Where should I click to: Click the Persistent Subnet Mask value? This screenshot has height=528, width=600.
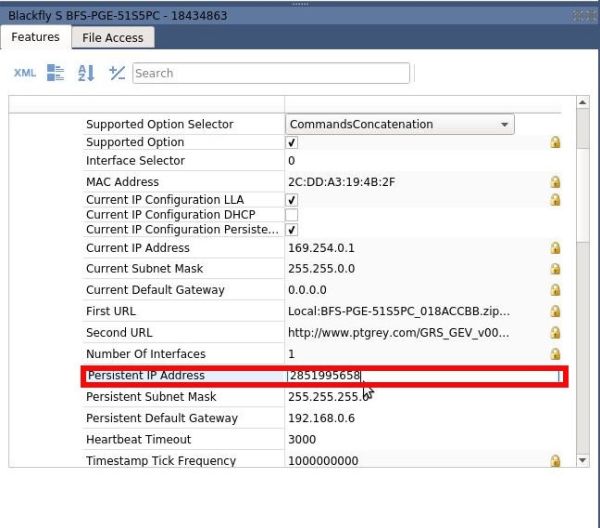coord(328,397)
